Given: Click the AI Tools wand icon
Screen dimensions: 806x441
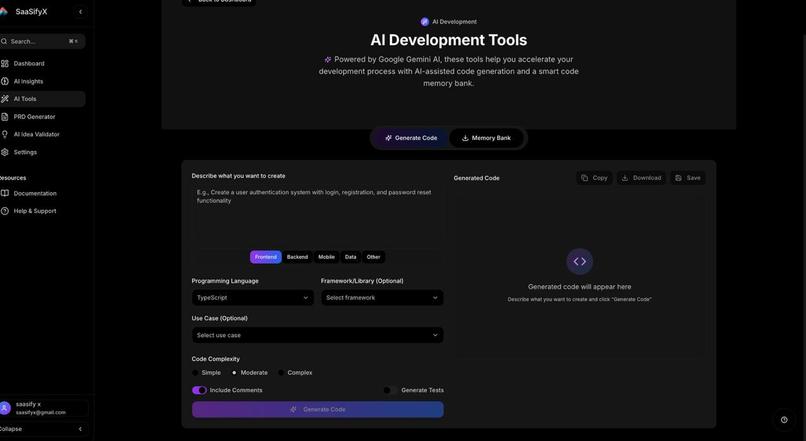Looking at the screenshot, I should [x=5, y=99].
